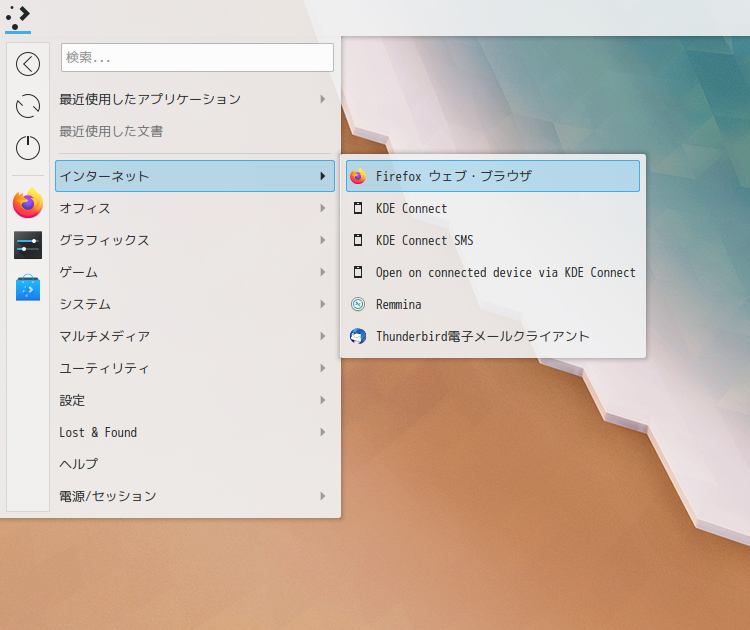Click the reboot circular arrows icon
750x630 pixels.
28,106
